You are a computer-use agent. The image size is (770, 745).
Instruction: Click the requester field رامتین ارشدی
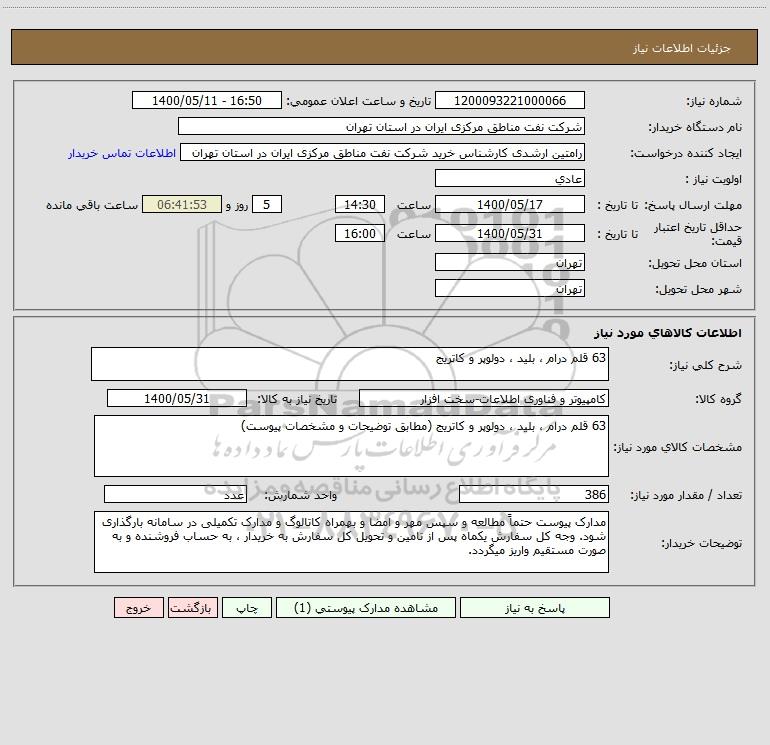click(x=383, y=152)
